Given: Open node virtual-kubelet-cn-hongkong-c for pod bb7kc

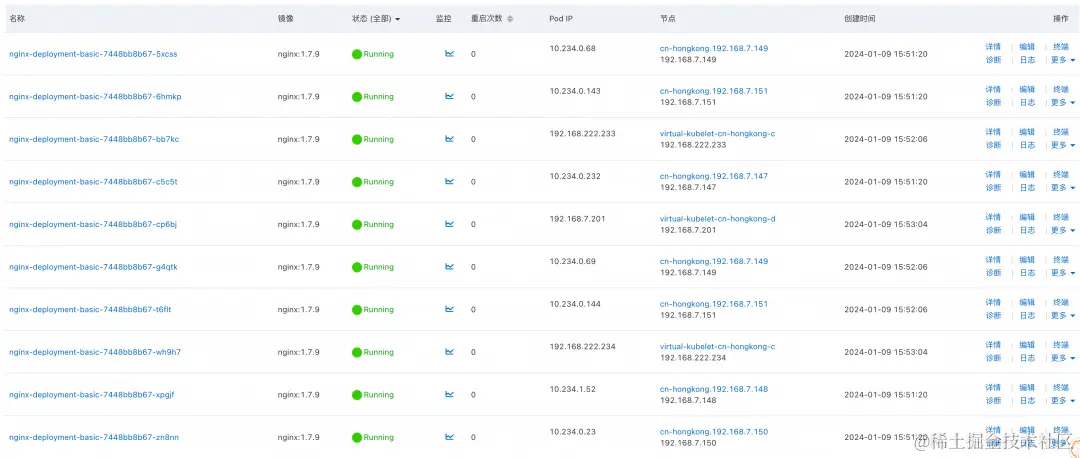Looking at the screenshot, I should coord(718,134).
